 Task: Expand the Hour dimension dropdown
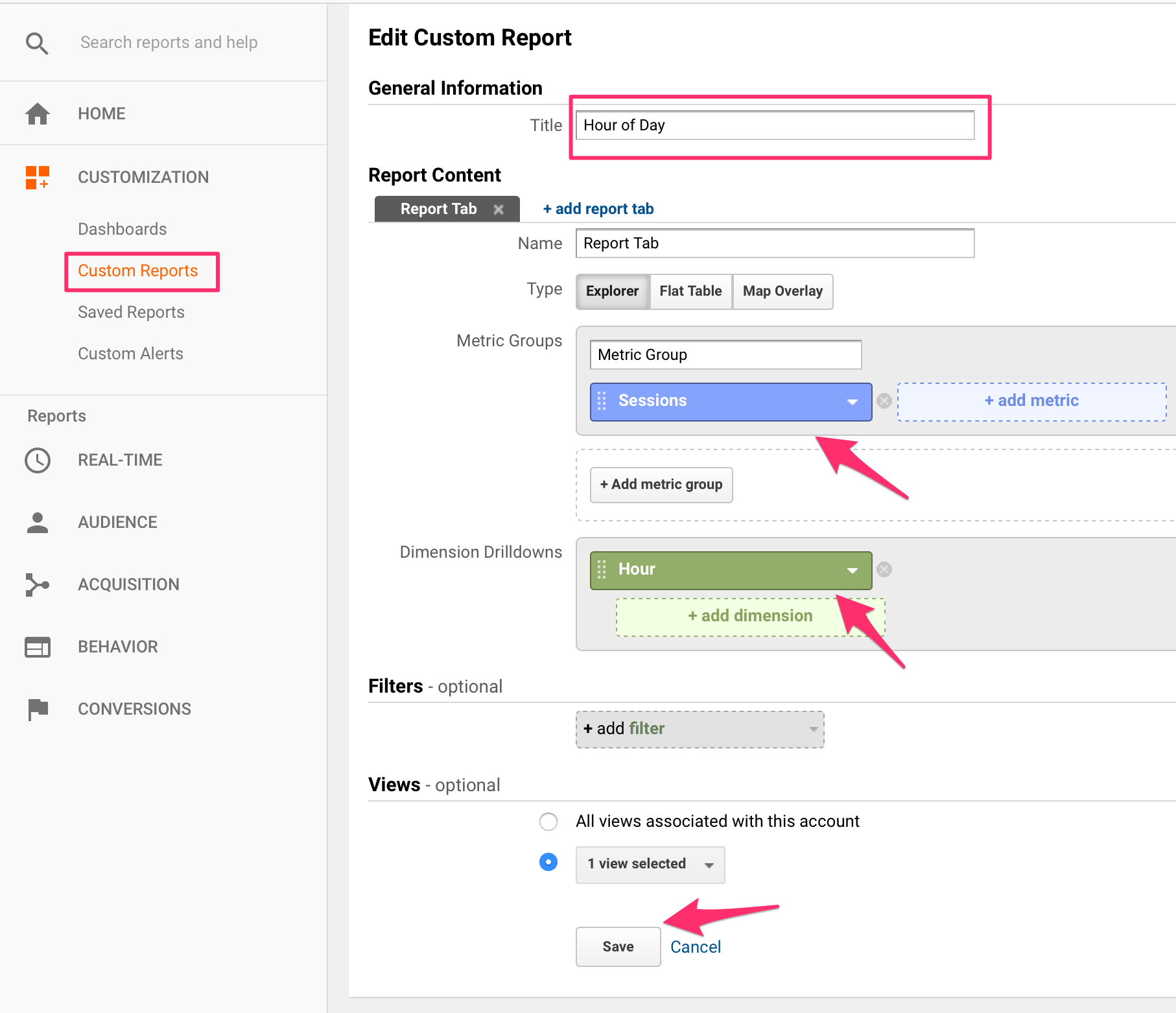(852, 570)
